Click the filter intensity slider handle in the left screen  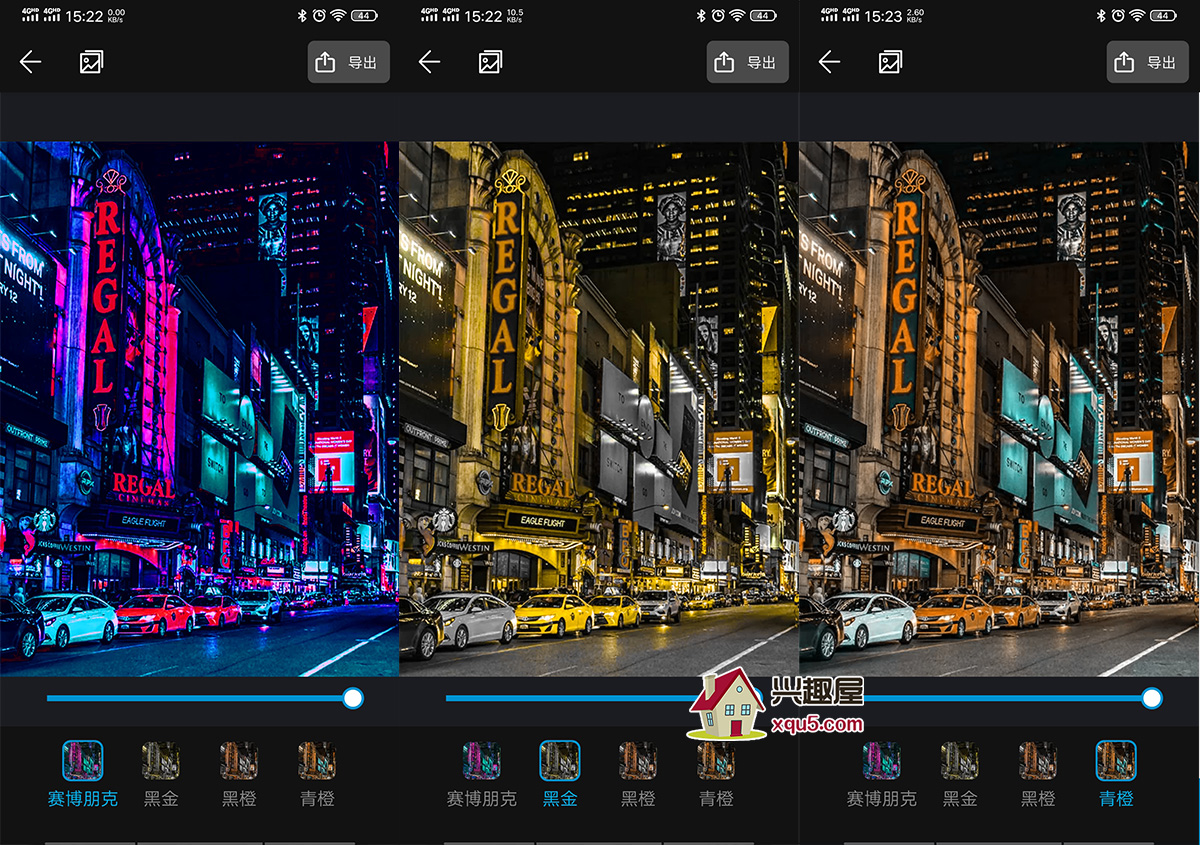click(x=352, y=698)
